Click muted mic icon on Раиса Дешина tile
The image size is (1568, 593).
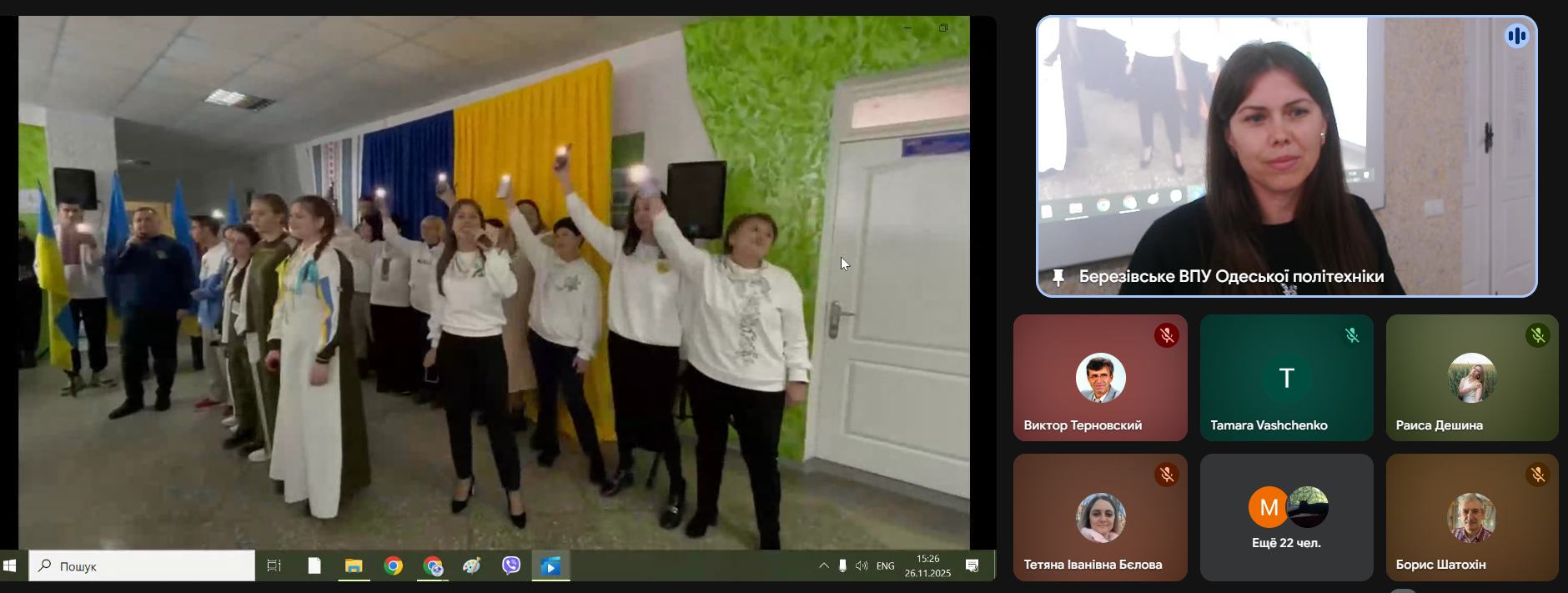coord(1537,335)
